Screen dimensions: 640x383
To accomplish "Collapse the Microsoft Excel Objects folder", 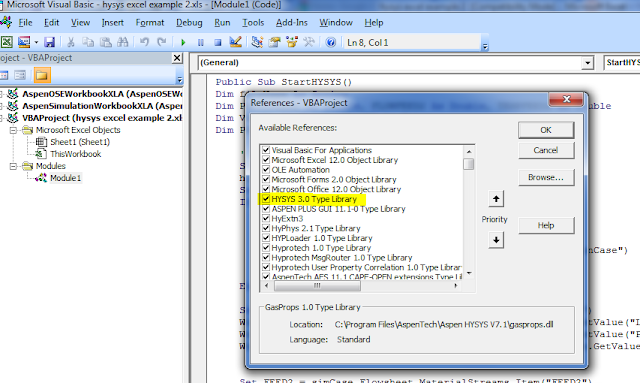I will click(x=13, y=130).
